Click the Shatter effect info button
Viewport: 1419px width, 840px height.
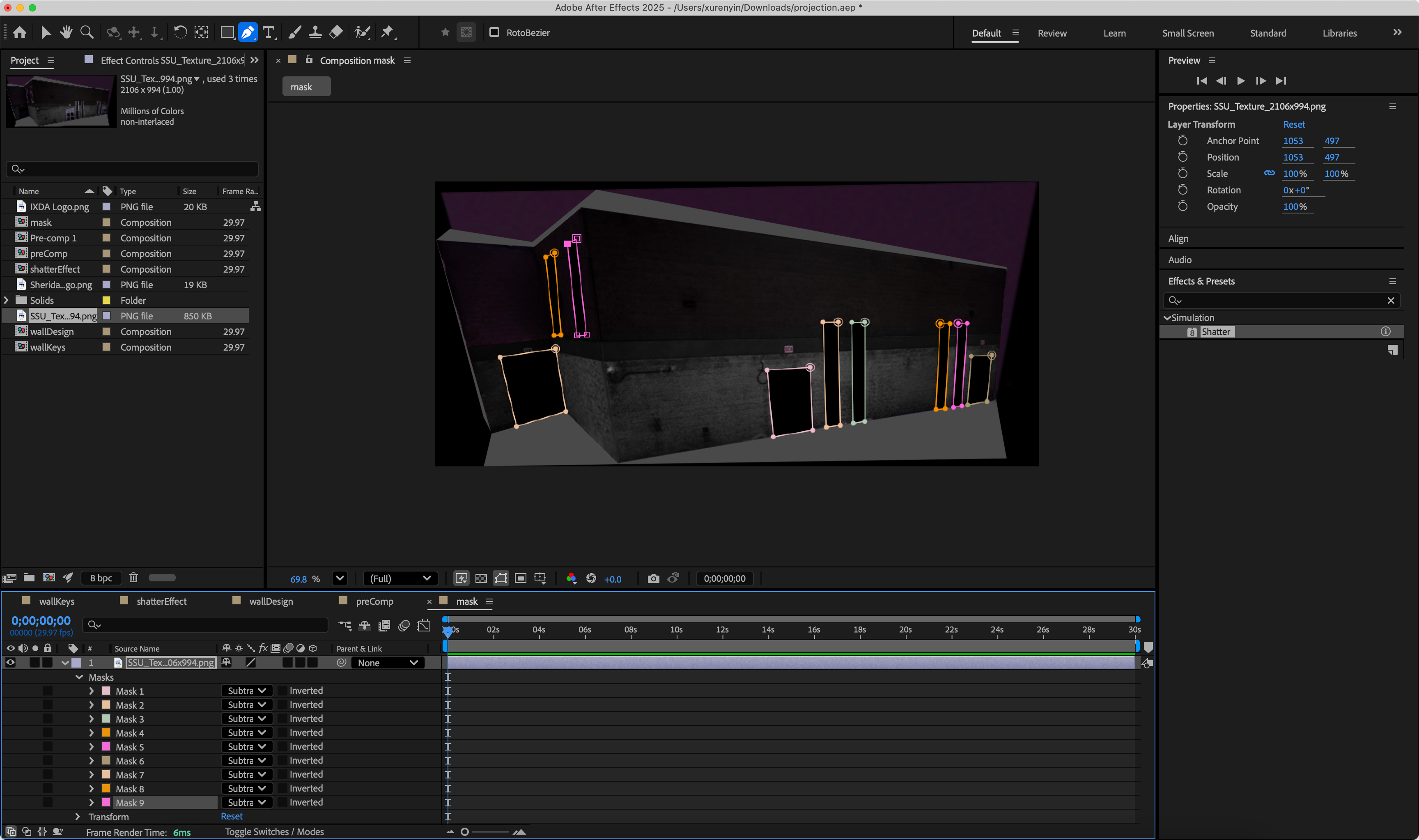[1386, 331]
